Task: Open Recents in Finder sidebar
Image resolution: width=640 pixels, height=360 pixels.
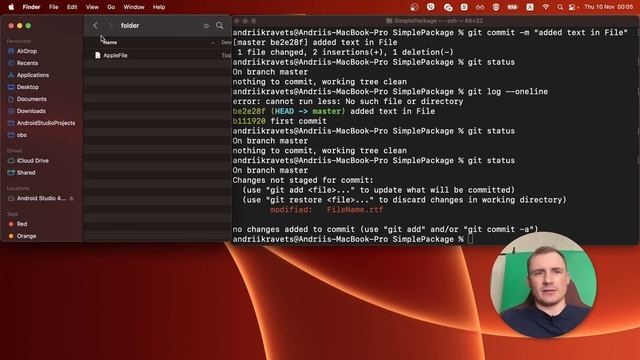Action: 27,63
